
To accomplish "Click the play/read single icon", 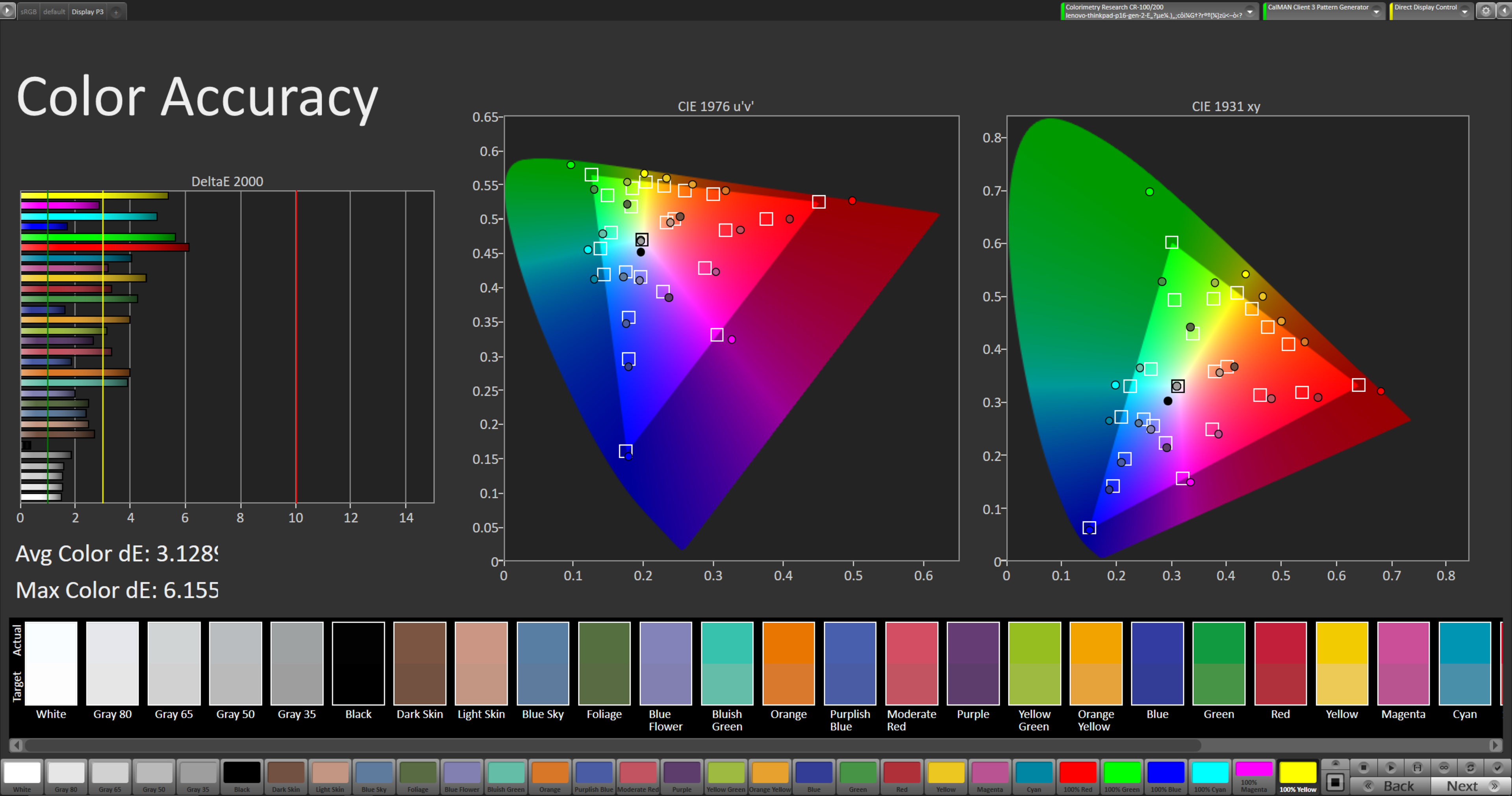I will 1390,767.
